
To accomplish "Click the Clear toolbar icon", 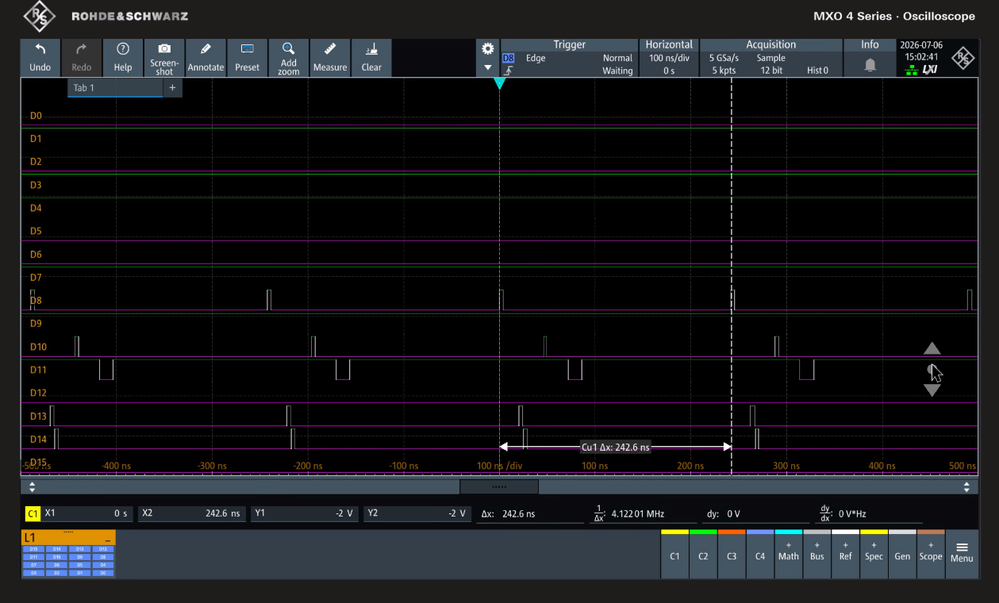I will coord(371,57).
